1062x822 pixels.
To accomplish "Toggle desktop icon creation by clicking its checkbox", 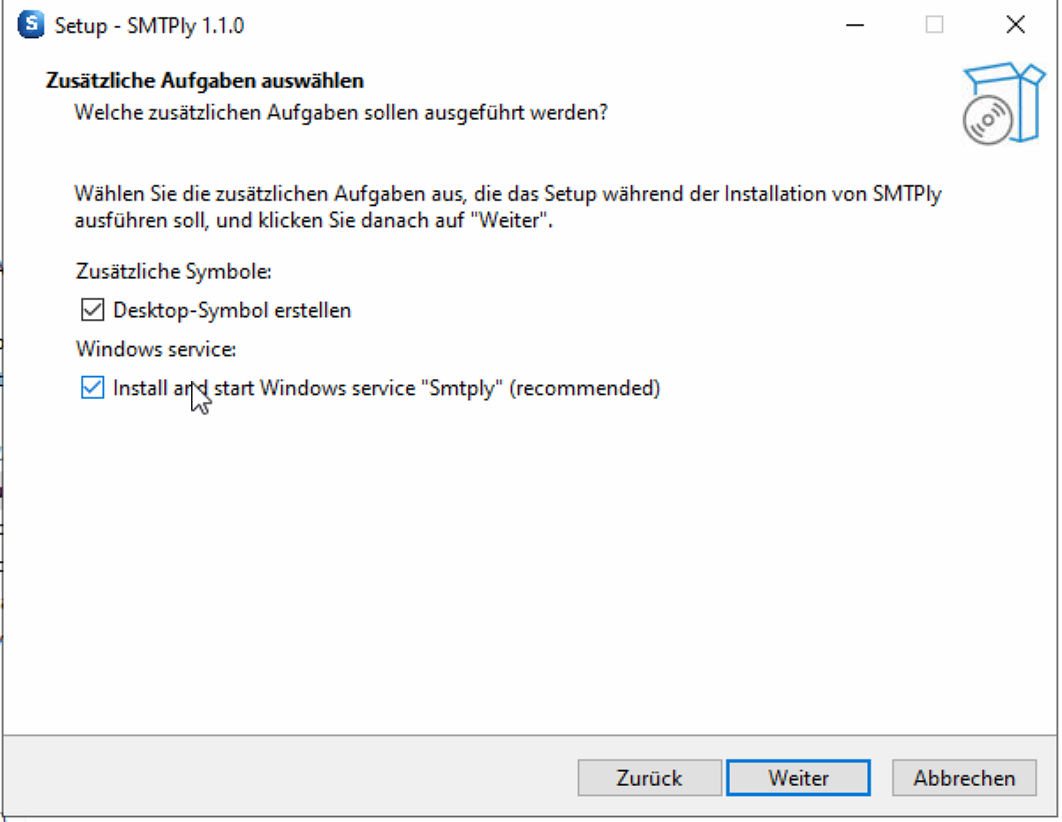I will tap(91, 309).
